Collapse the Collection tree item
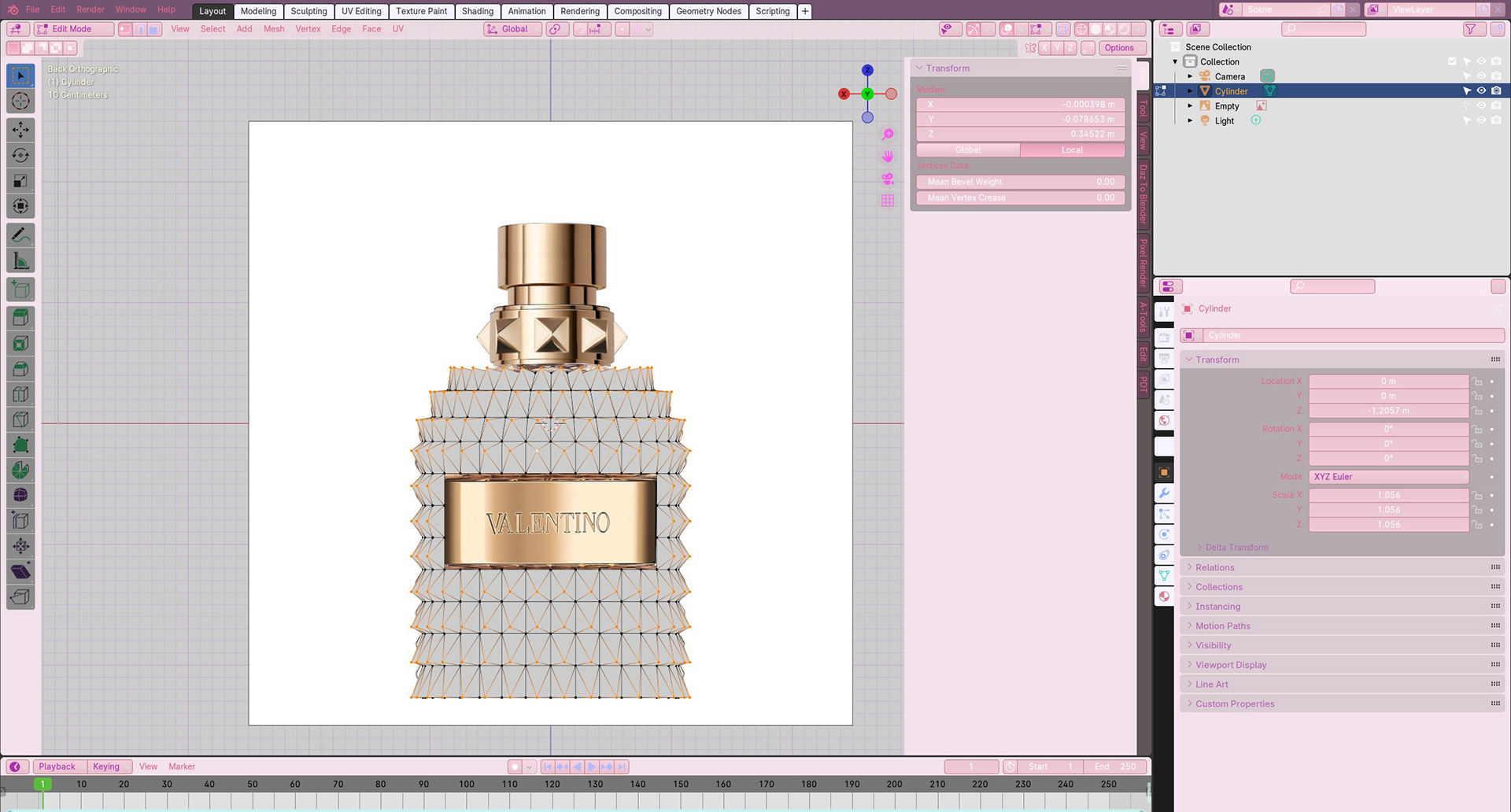Viewport: 1511px width, 812px height. 1176,61
